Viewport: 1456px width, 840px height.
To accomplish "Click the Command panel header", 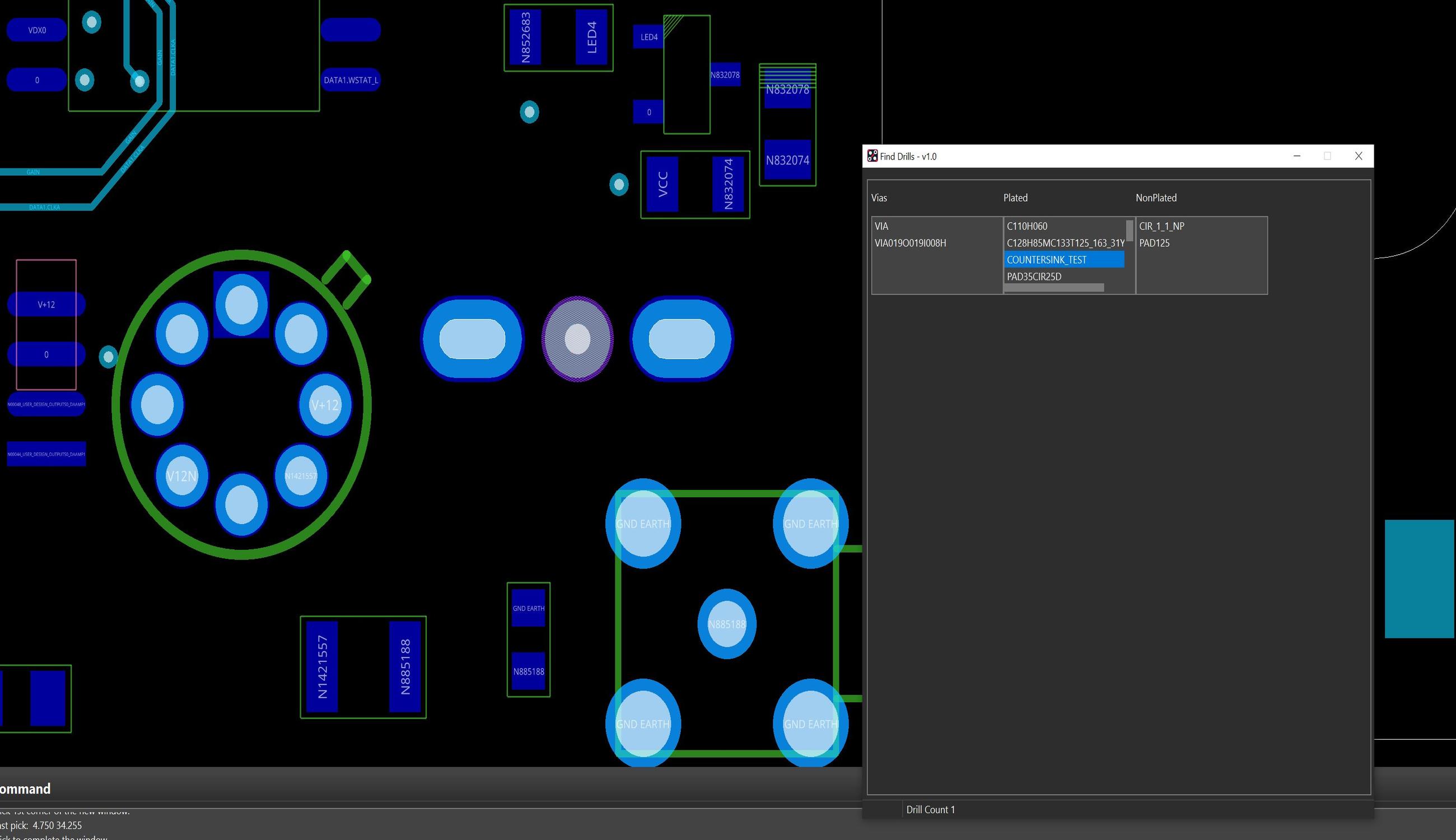I will pos(25,788).
